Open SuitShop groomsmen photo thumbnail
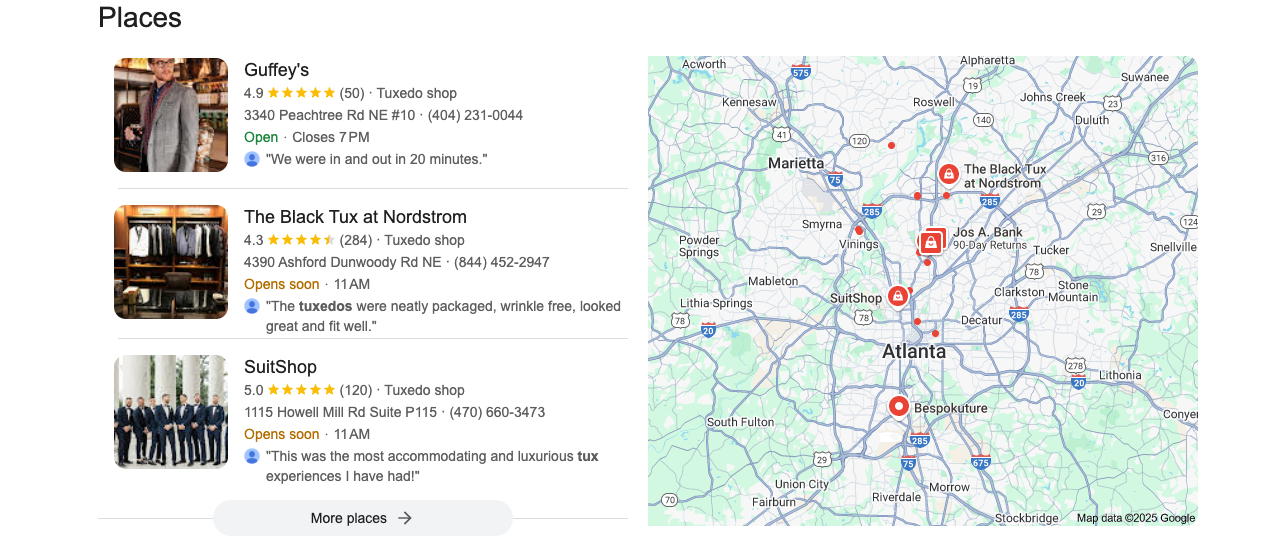 [171, 411]
